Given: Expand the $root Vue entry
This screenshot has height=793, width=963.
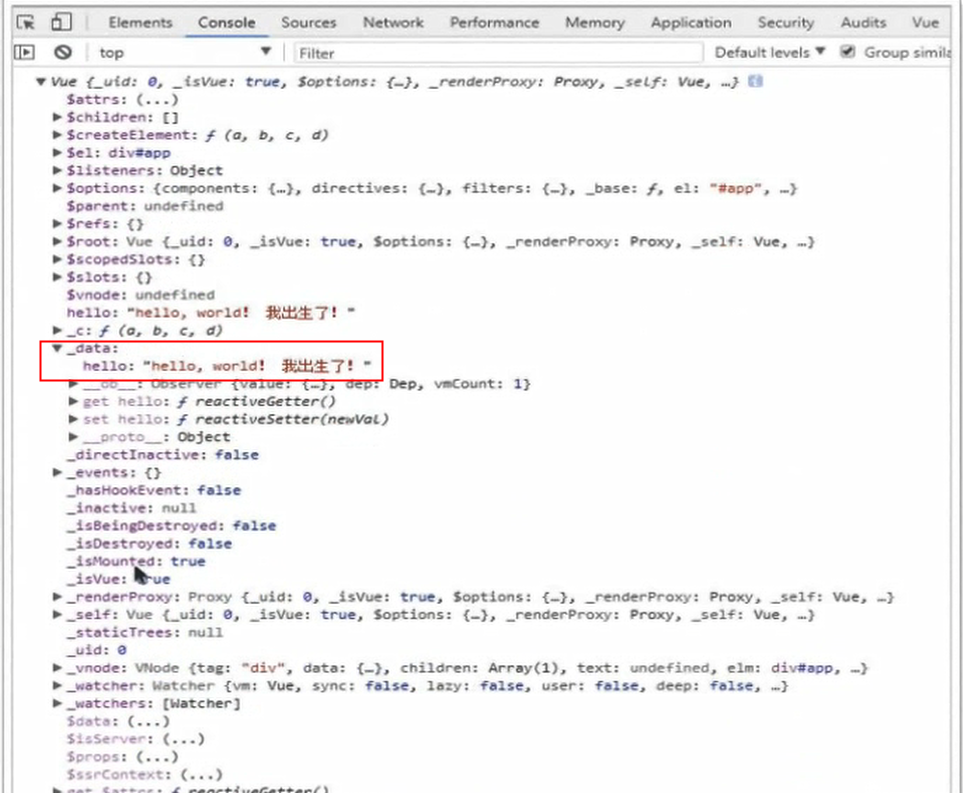Looking at the screenshot, I should pos(57,241).
